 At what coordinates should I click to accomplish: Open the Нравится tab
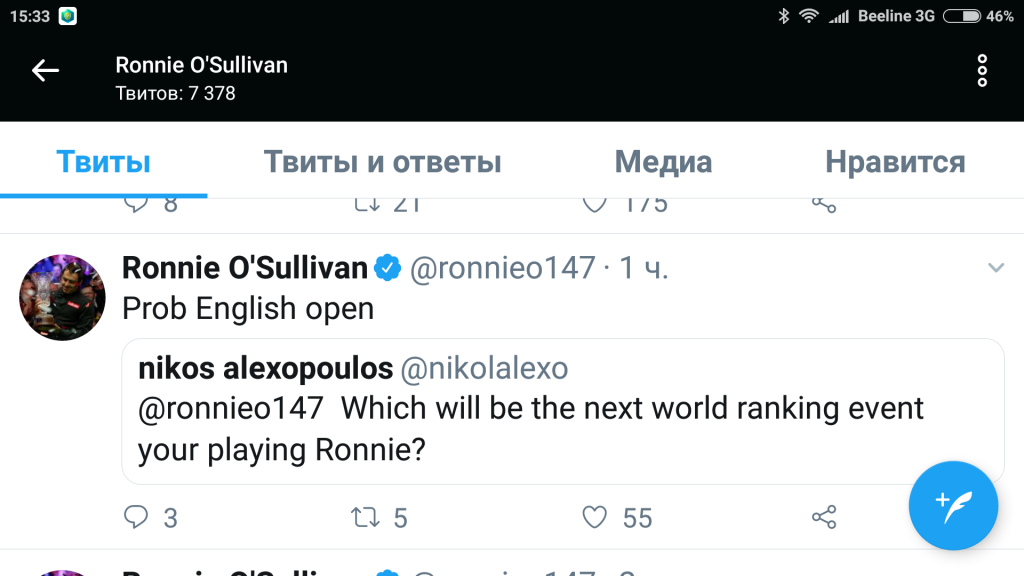895,162
